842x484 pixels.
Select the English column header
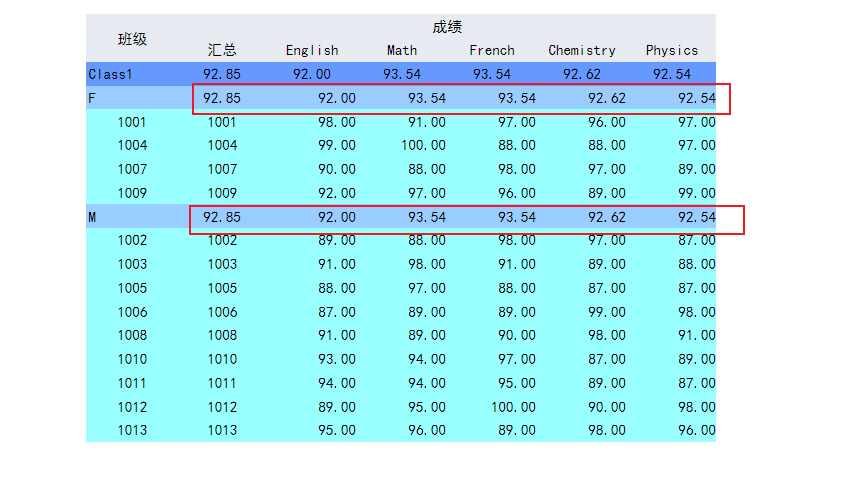pyautogui.click(x=312, y=50)
